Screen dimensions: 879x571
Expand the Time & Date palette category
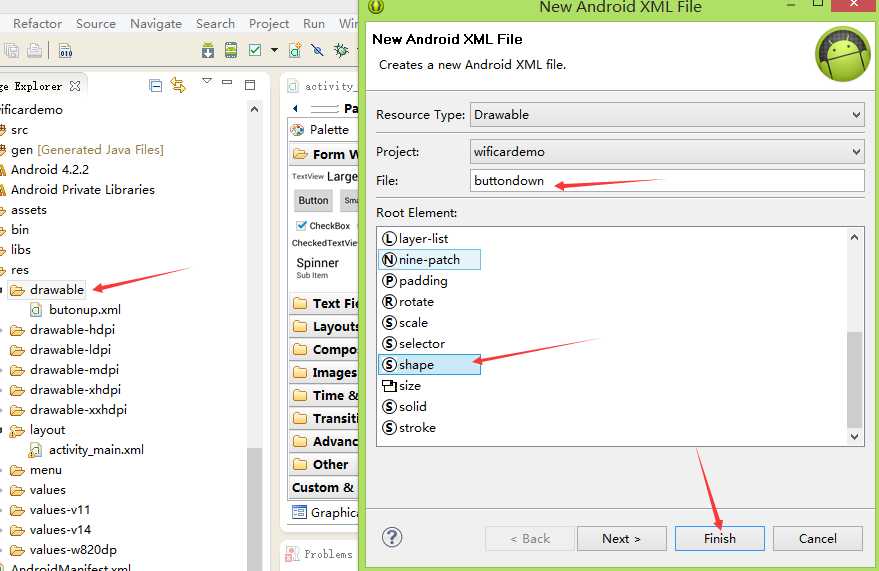click(x=325, y=396)
